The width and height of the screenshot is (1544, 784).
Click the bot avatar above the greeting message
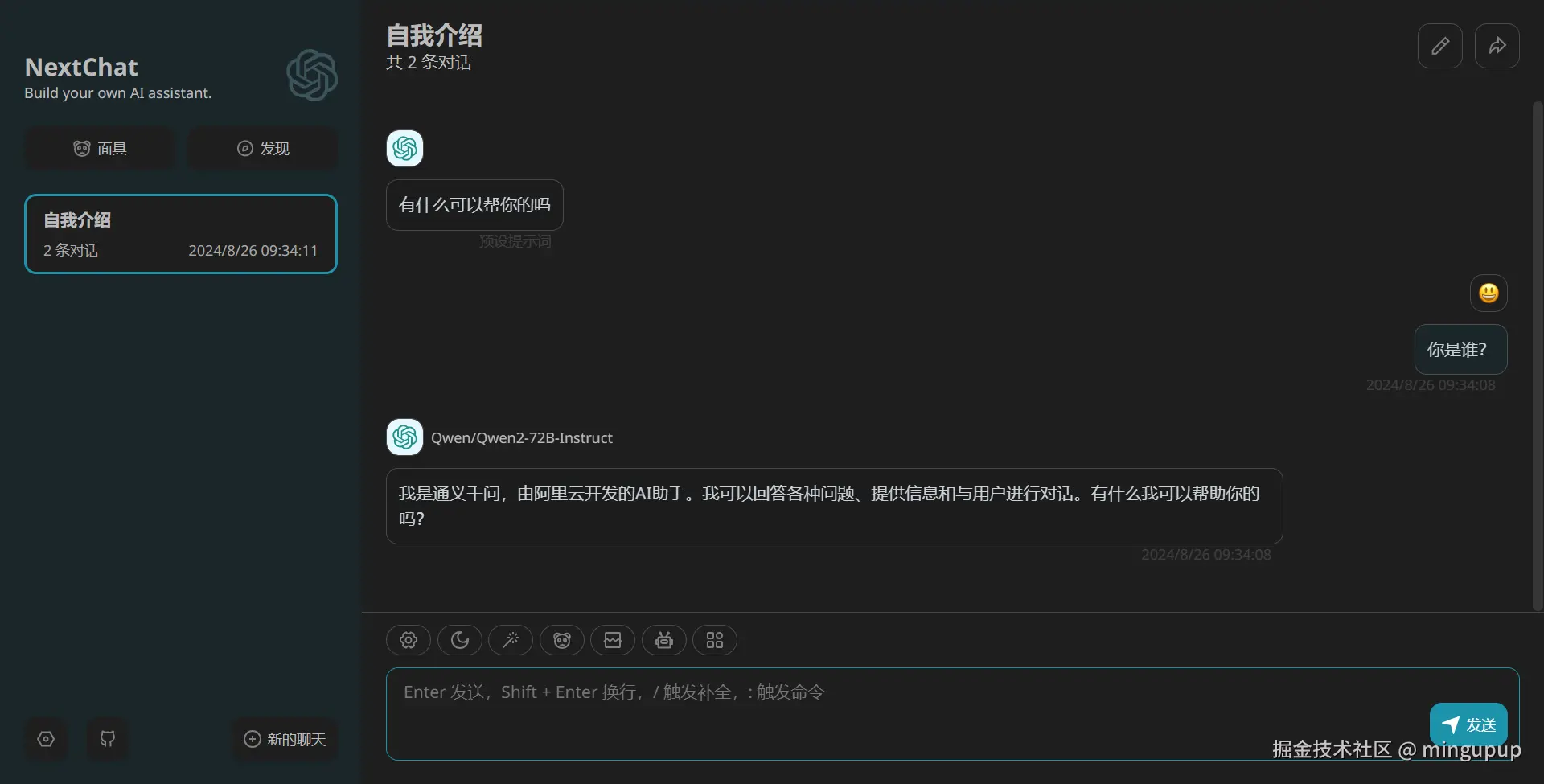[x=404, y=149]
